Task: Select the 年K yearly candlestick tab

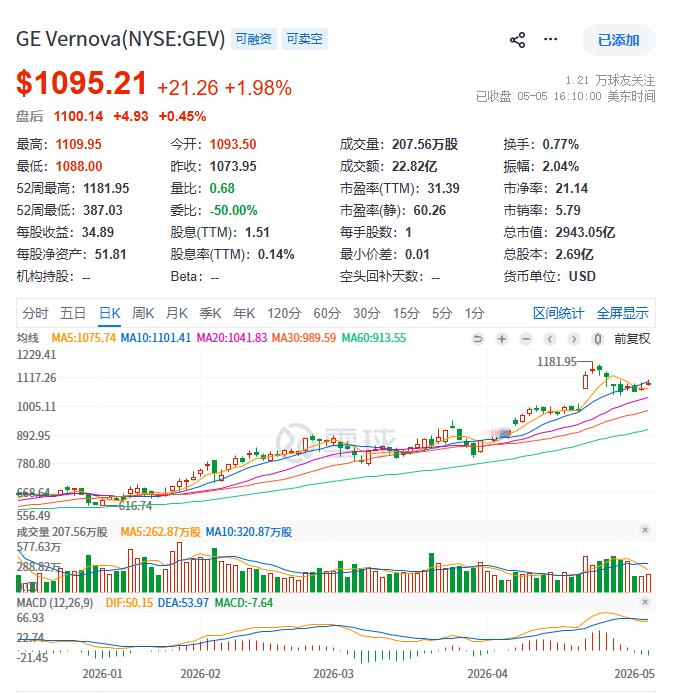Action: coord(244,313)
